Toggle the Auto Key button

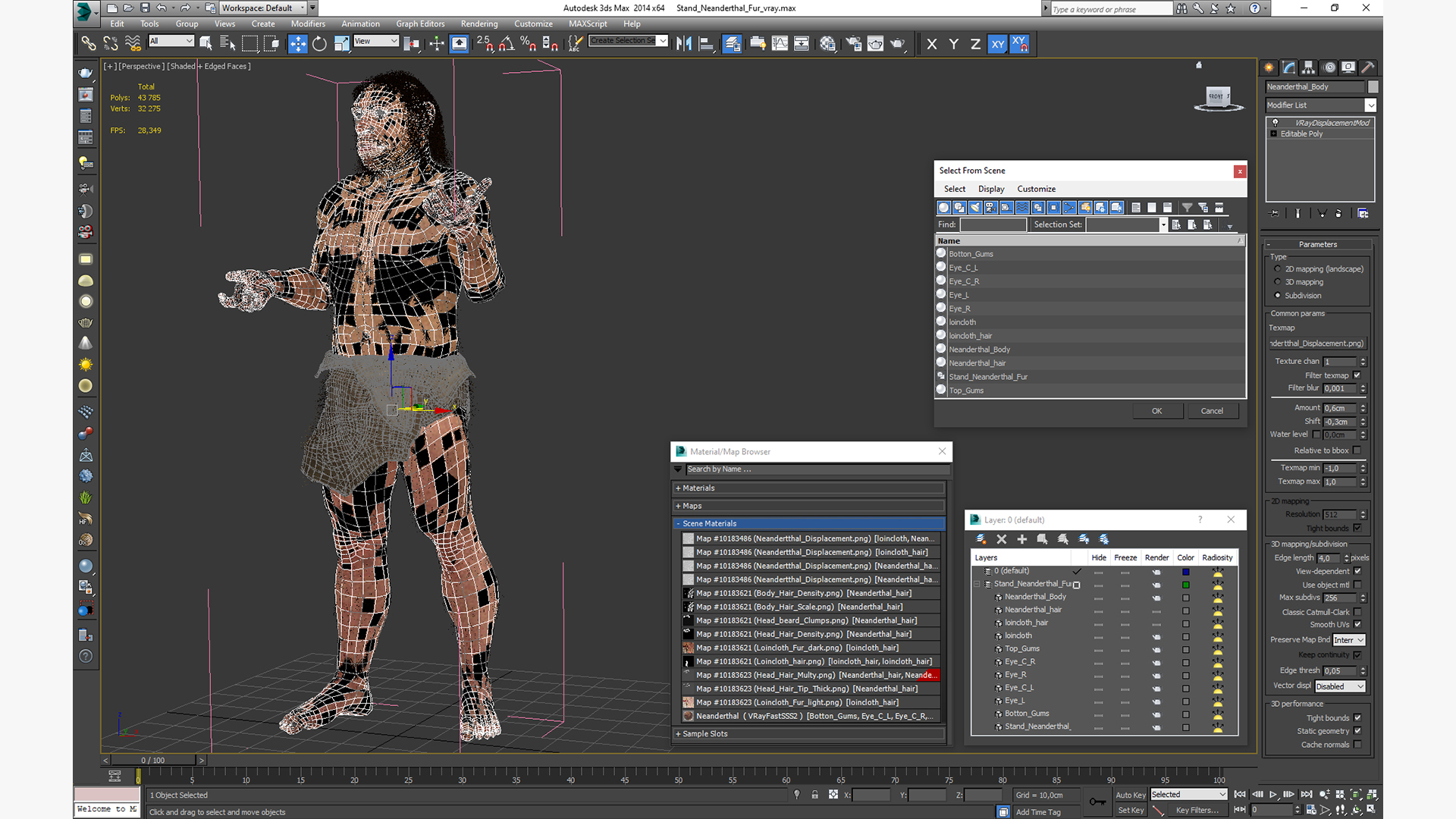click(1131, 795)
